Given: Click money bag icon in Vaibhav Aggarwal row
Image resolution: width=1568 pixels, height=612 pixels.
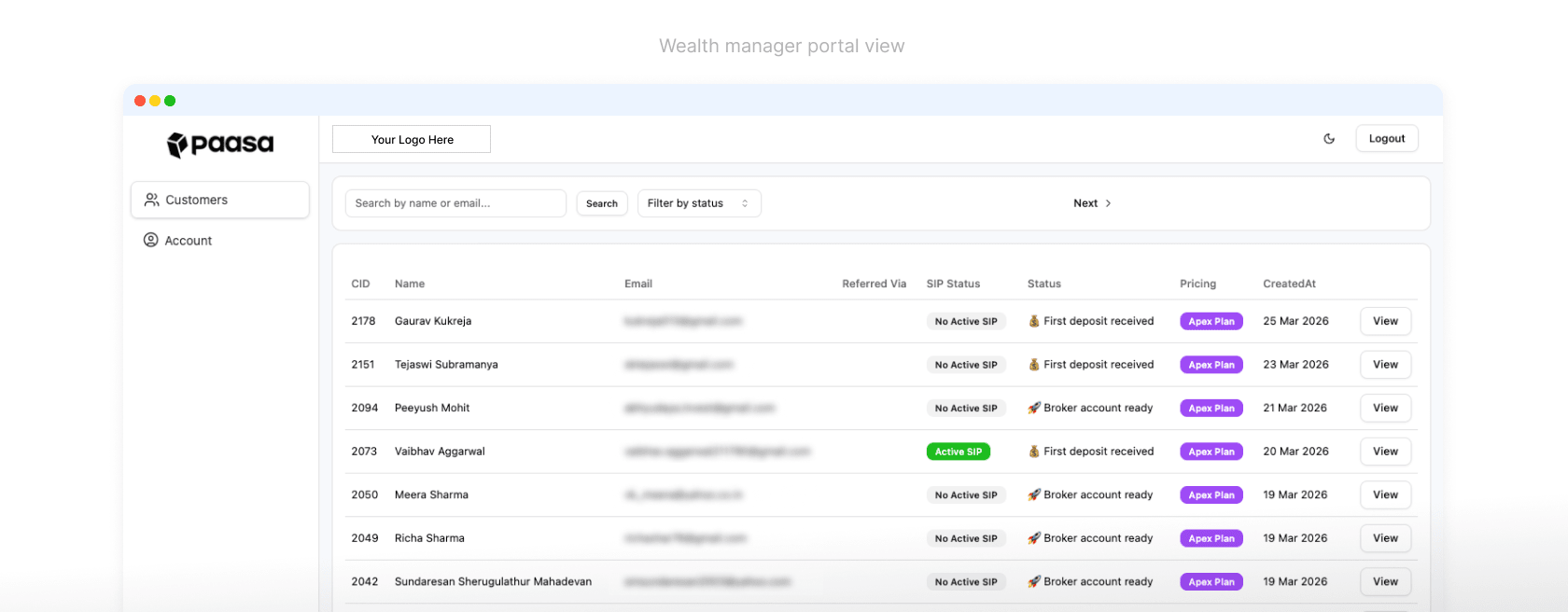Looking at the screenshot, I should (1034, 452).
